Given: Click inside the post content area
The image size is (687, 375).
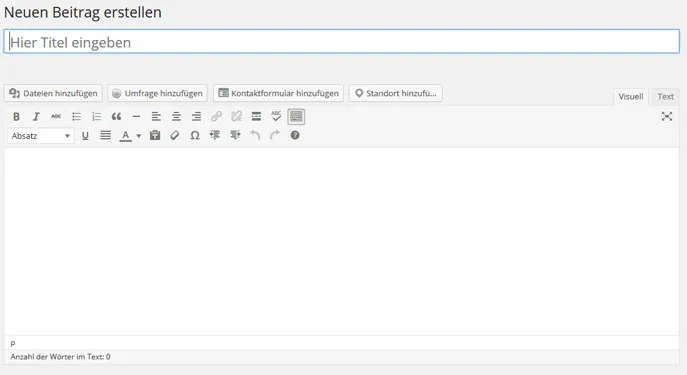Looking at the screenshot, I should click(x=342, y=242).
